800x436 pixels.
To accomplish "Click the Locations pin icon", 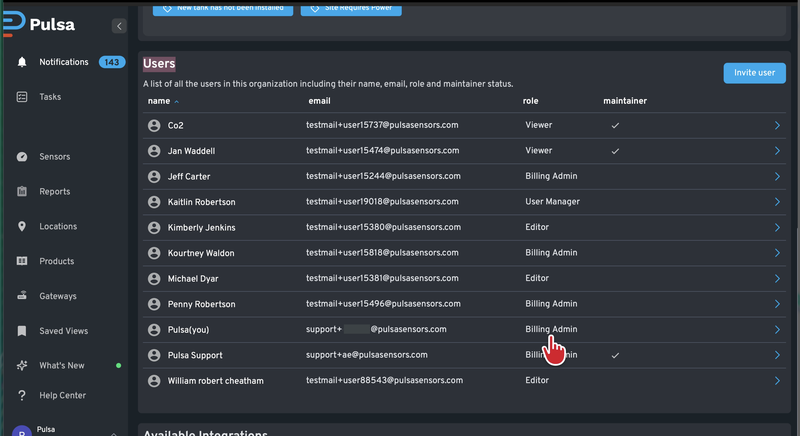I will pyautogui.click(x=22, y=226).
